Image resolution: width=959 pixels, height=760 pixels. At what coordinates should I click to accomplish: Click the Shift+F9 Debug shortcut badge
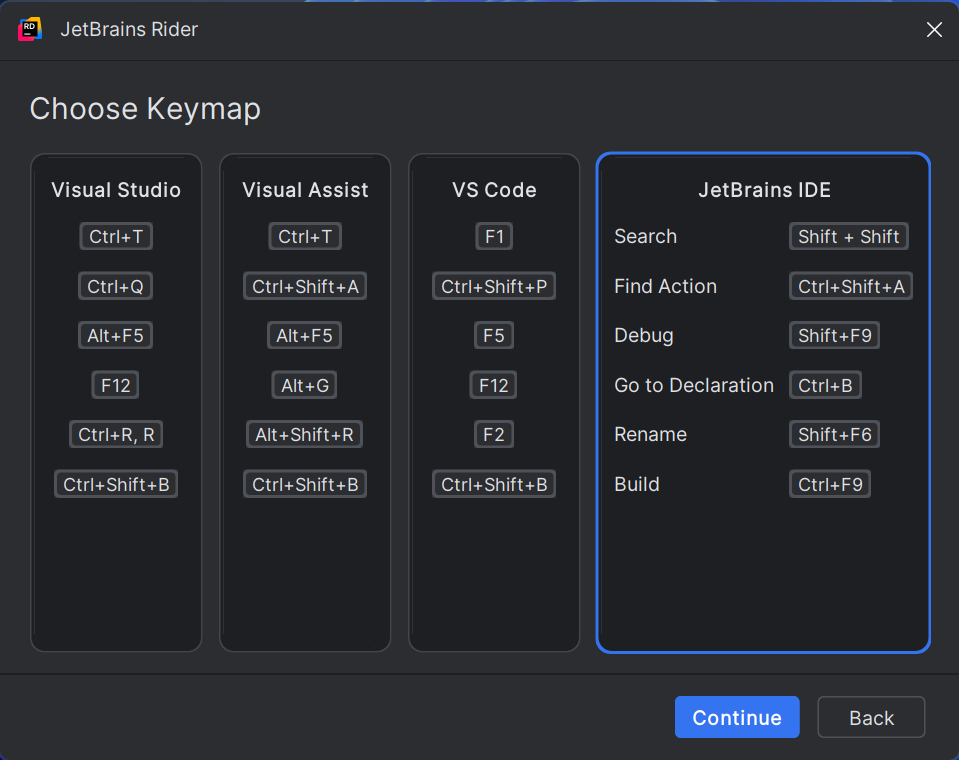pos(834,336)
